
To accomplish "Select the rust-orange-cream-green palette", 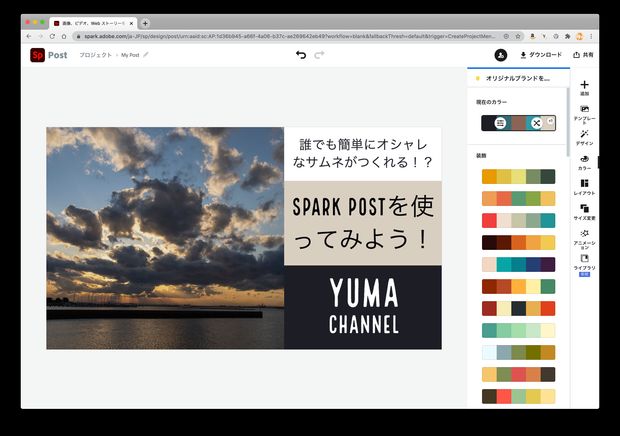I will [518, 287].
